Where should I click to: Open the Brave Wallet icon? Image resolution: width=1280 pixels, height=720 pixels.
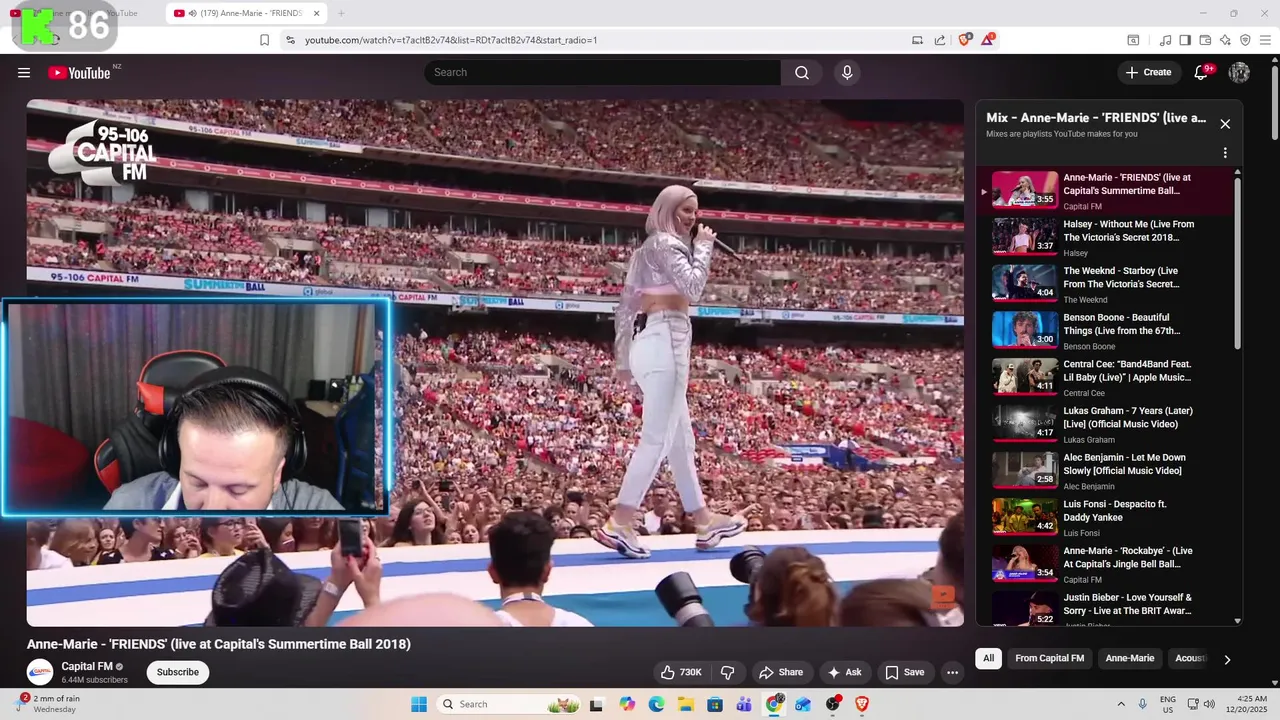tap(1205, 40)
